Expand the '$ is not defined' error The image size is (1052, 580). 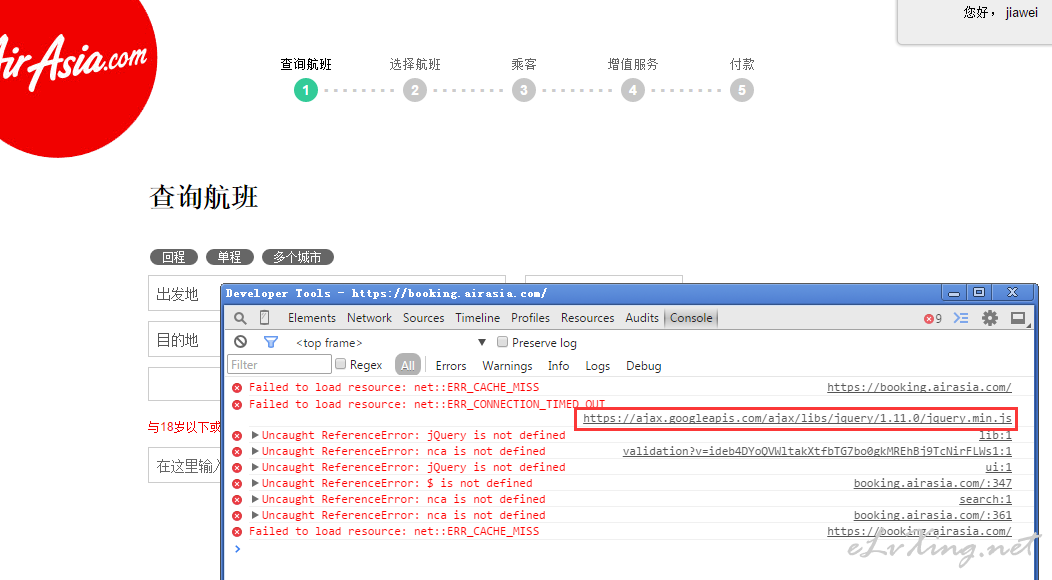click(255, 483)
